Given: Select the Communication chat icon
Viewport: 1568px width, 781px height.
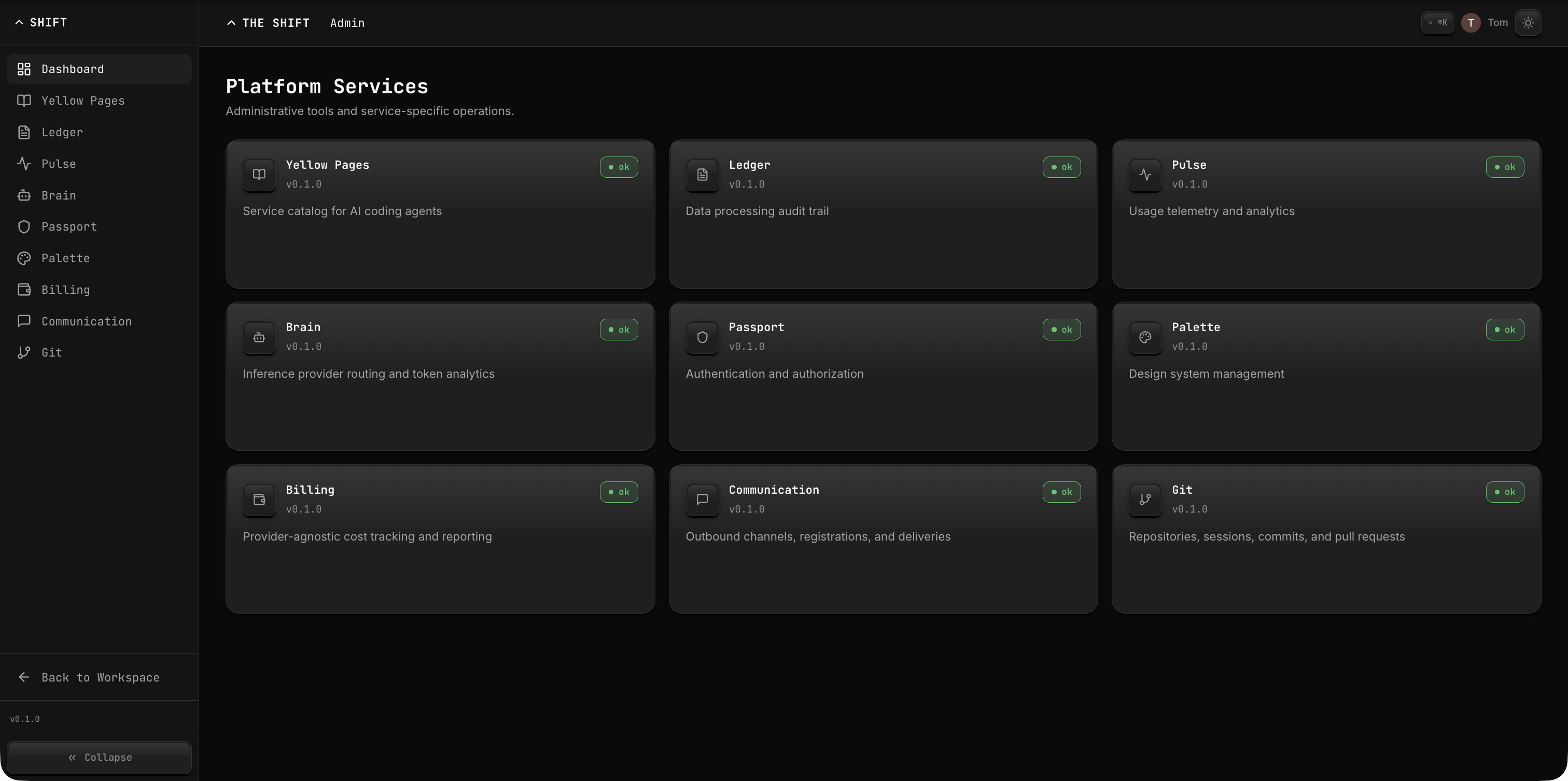Looking at the screenshot, I should [24, 321].
